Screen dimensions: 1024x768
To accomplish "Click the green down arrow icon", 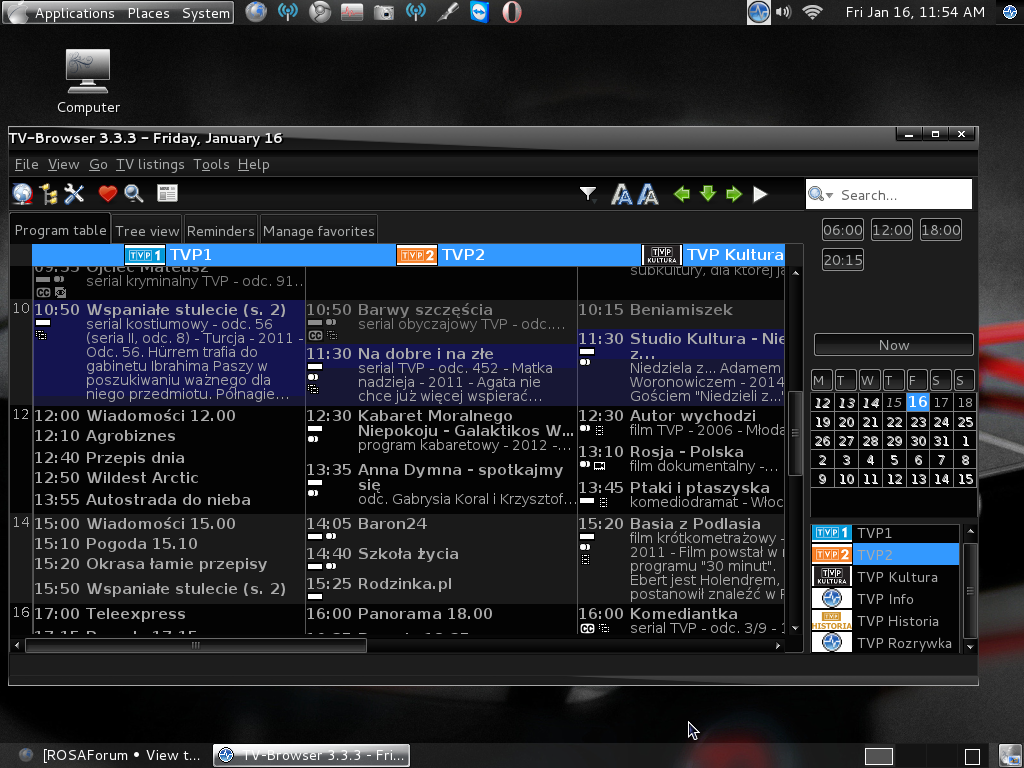I will coord(708,194).
